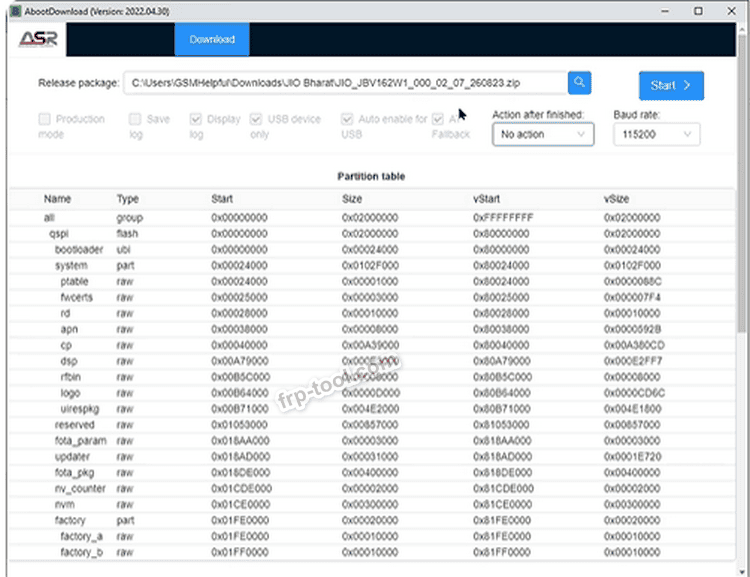The width and height of the screenshot is (750, 577).
Task: Select the 'fwcerts' partition row
Action: point(372,297)
